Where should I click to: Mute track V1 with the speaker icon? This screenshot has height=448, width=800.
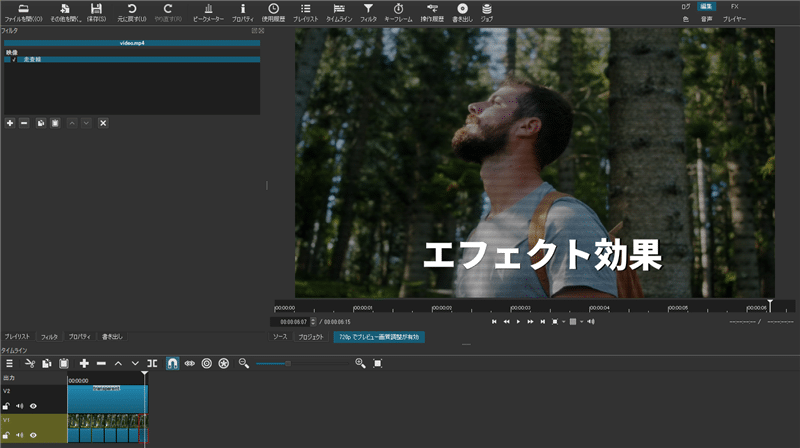(x=19, y=435)
